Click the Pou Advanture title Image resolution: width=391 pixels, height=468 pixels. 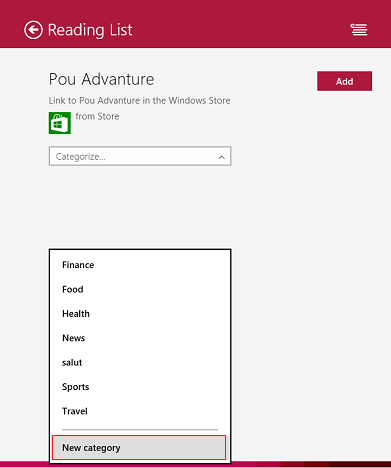click(x=101, y=79)
